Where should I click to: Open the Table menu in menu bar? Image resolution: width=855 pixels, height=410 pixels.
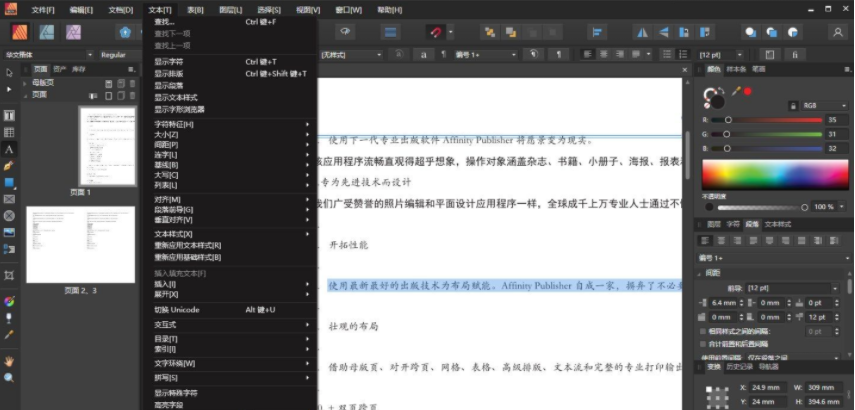click(x=194, y=9)
